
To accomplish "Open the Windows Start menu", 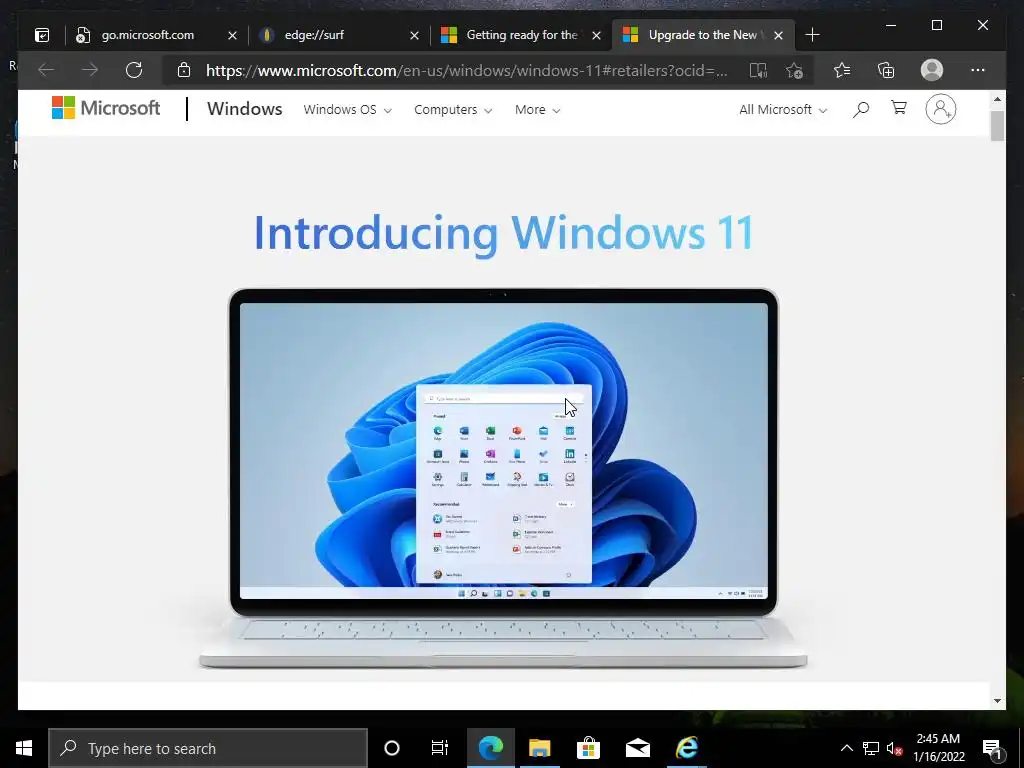I will [24, 748].
